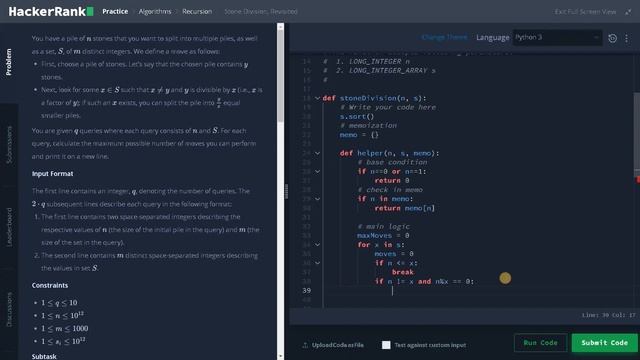The image size is (640, 360).
Task: Click the 'Constraints' heading
Action: (x=50, y=285)
